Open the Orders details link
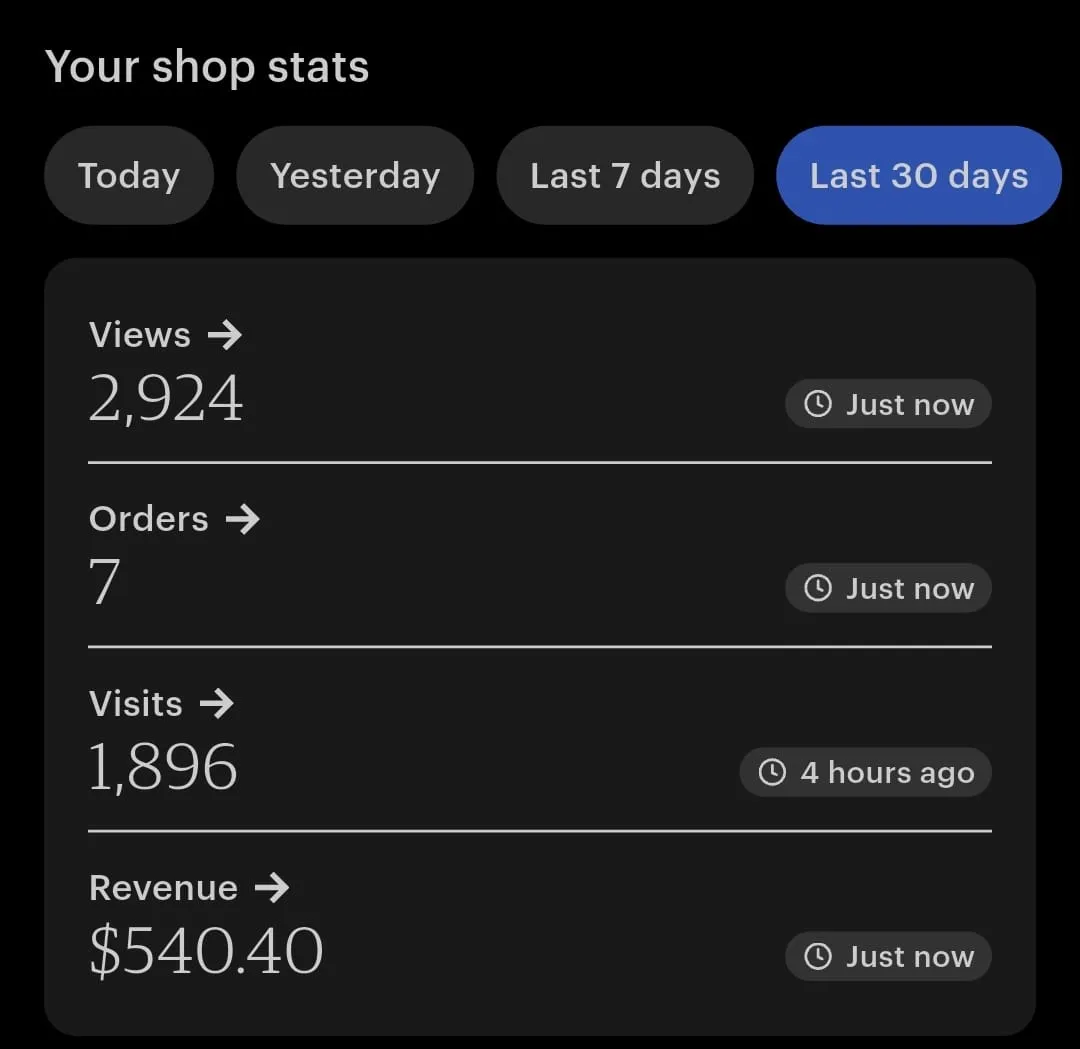The height and width of the screenshot is (1049, 1080). click(x=149, y=519)
